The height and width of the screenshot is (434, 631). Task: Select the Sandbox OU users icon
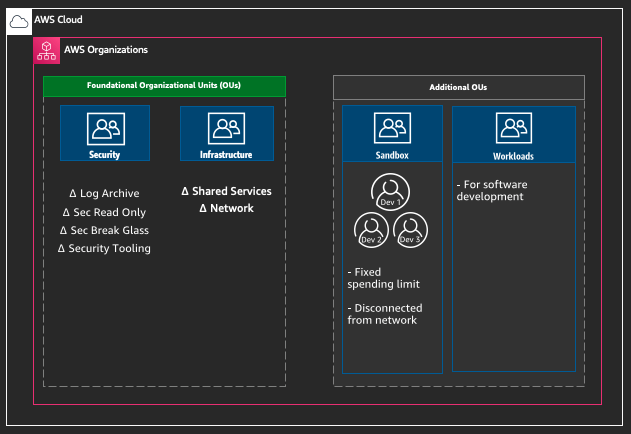[392, 128]
